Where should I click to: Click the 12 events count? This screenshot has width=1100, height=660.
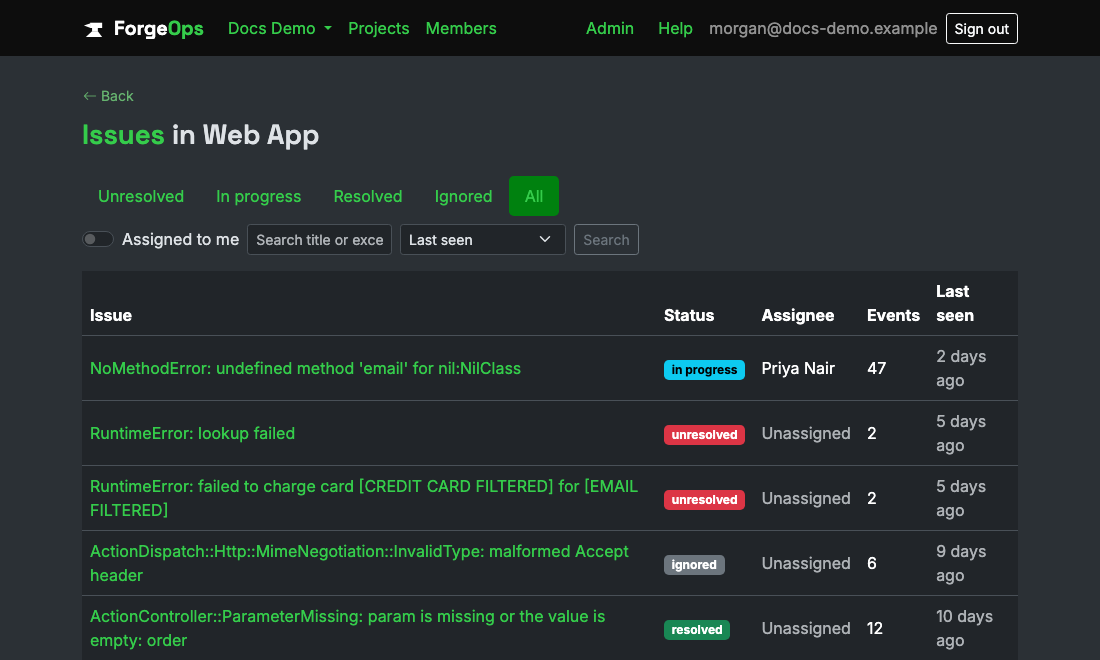pos(875,628)
